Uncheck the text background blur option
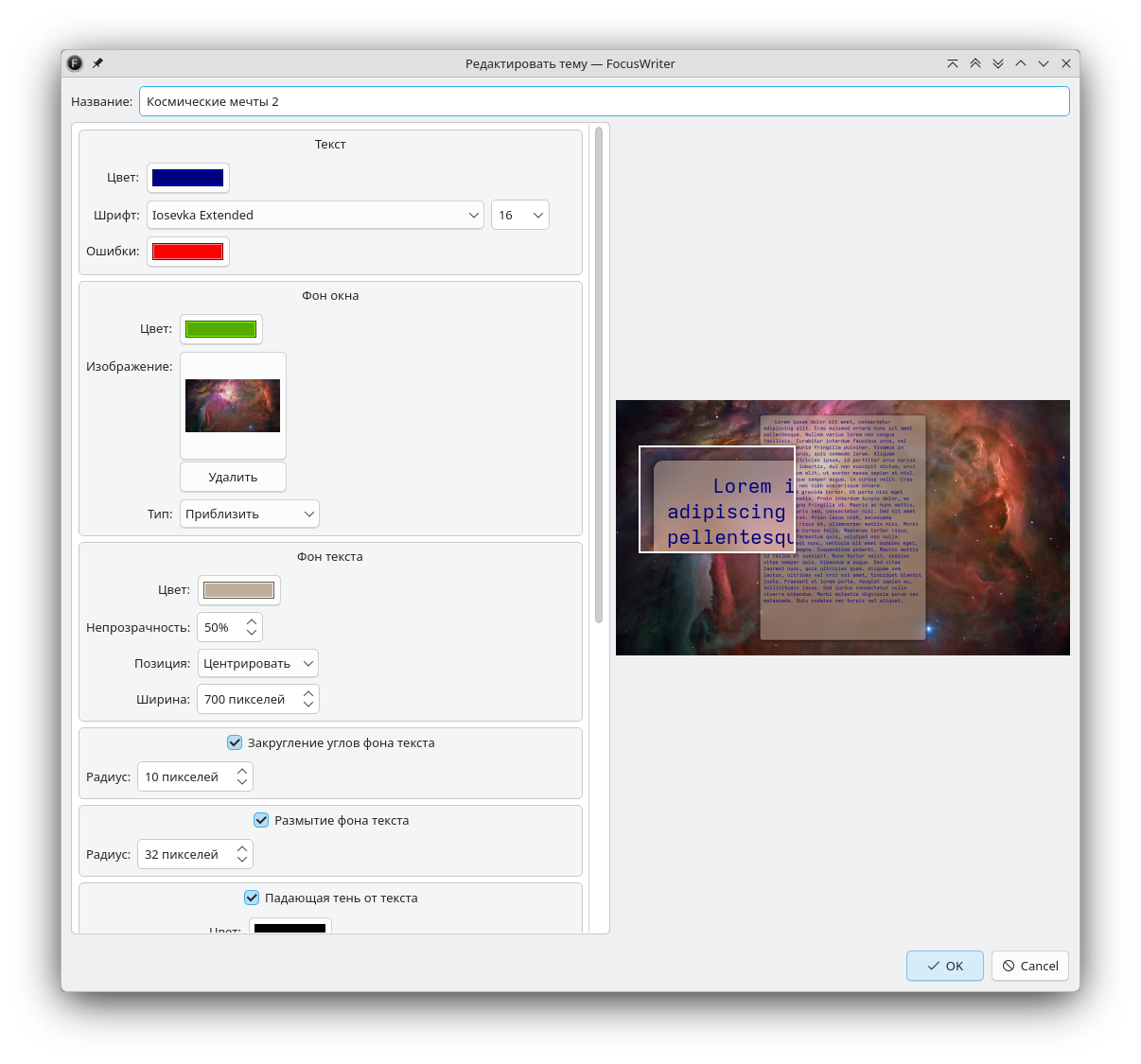1141x1064 pixels. [x=261, y=820]
